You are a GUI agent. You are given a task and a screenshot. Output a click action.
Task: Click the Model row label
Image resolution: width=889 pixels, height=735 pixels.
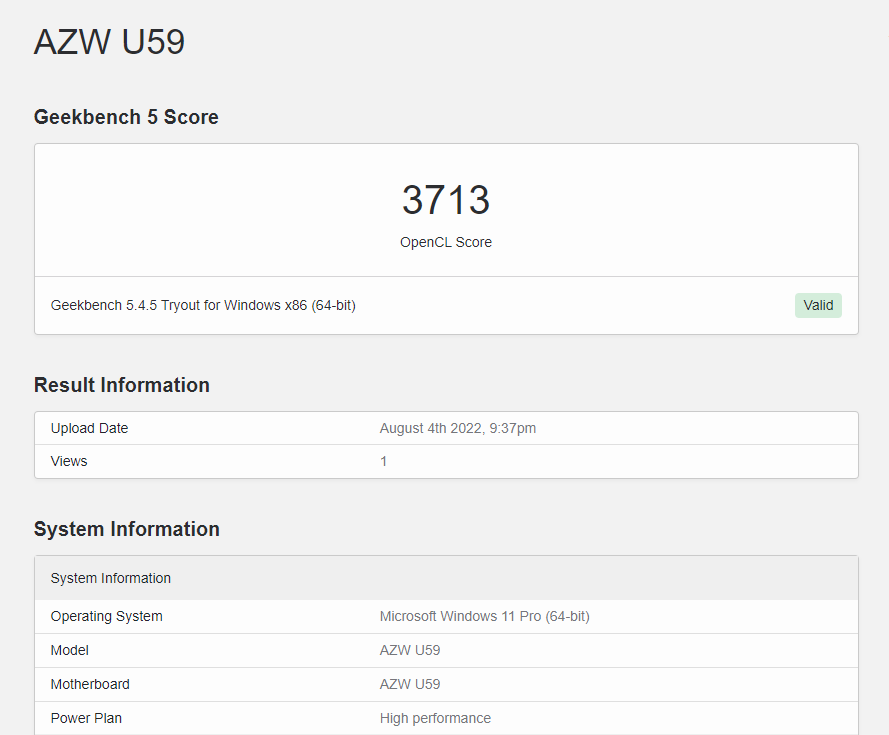click(x=70, y=650)
